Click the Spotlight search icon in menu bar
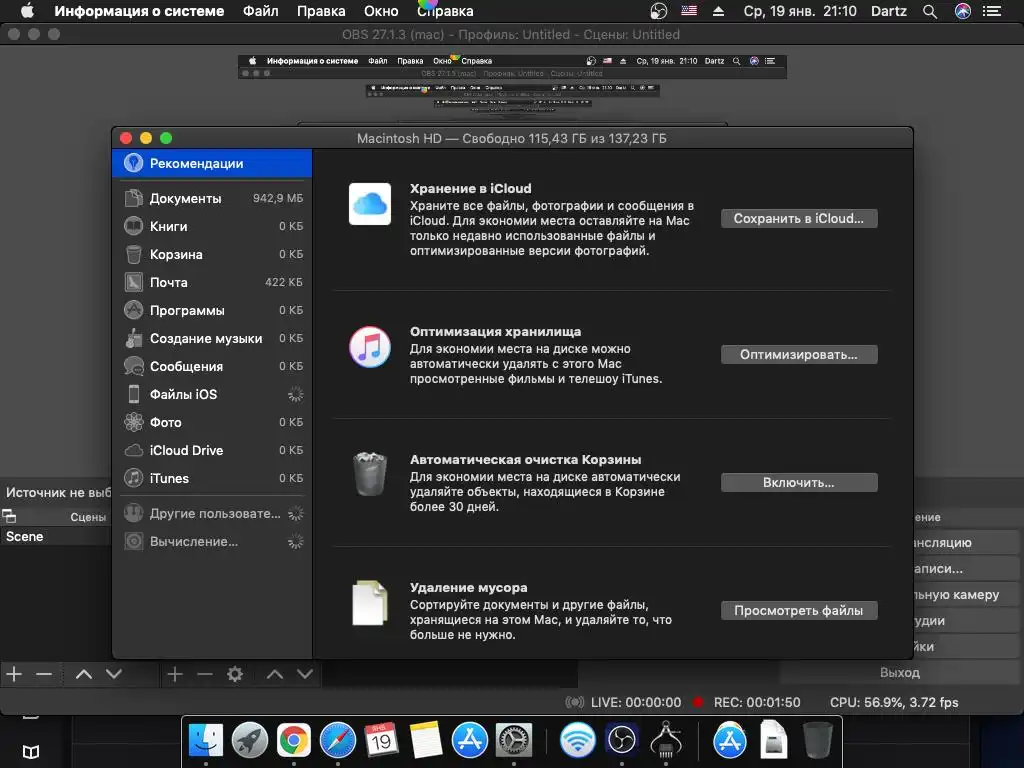Viewport: 1024px width, 768px height. (x=930, y=11)
